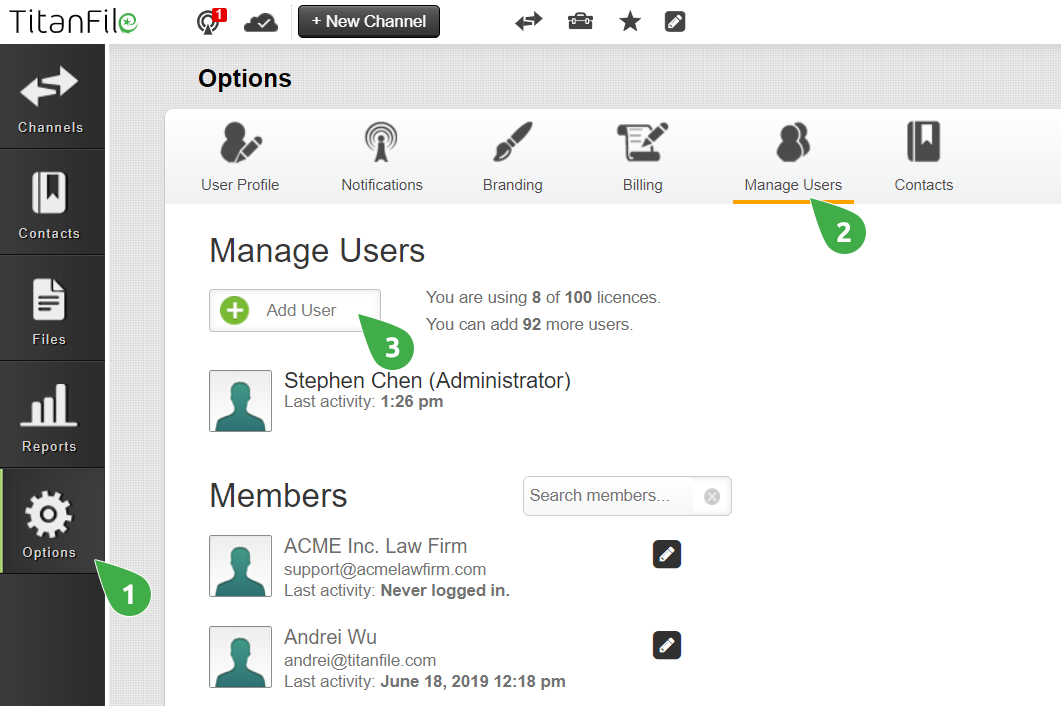Image resolution: width=1061 pixels, height=706 pixels.
Task: Click the star favorites icon
Action: pyautogui.click(x=629, y=20)
